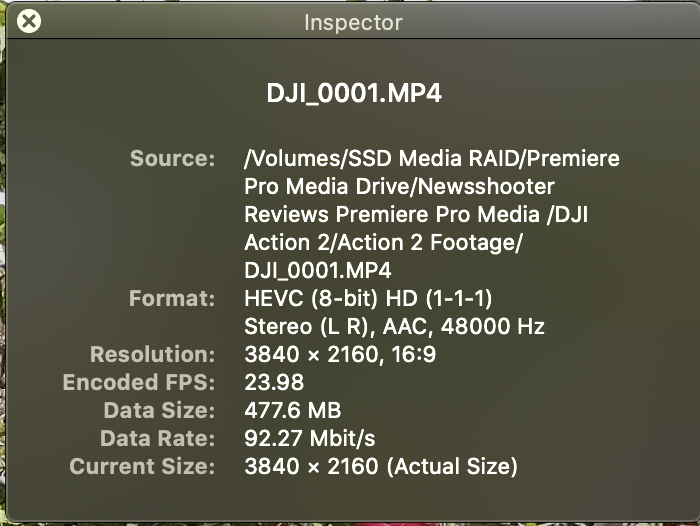Click the Inspector title in the title bar
This screenshot has height=526, width=700.
click(352, 22)
